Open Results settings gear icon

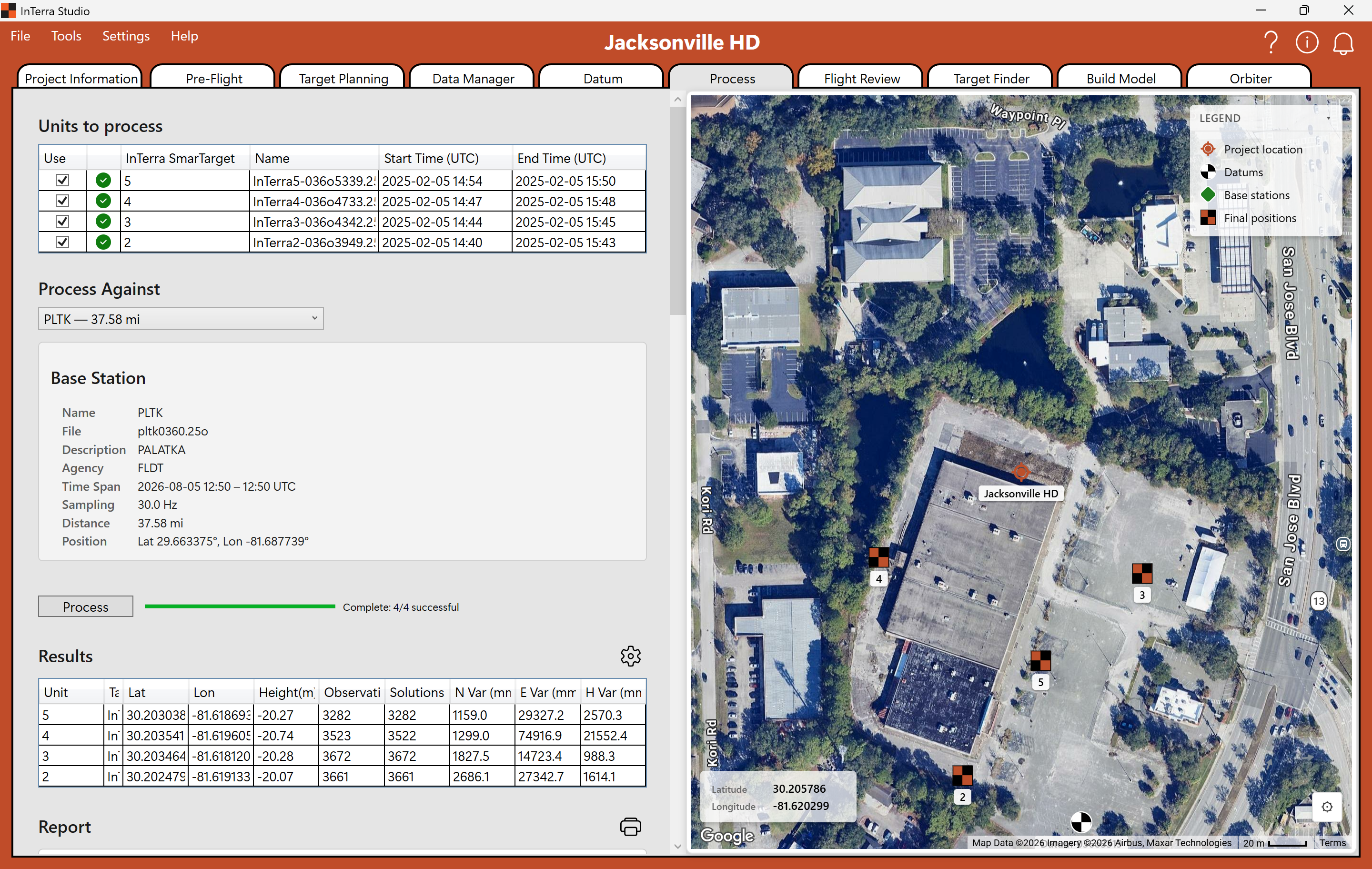(x=630, y=656)
